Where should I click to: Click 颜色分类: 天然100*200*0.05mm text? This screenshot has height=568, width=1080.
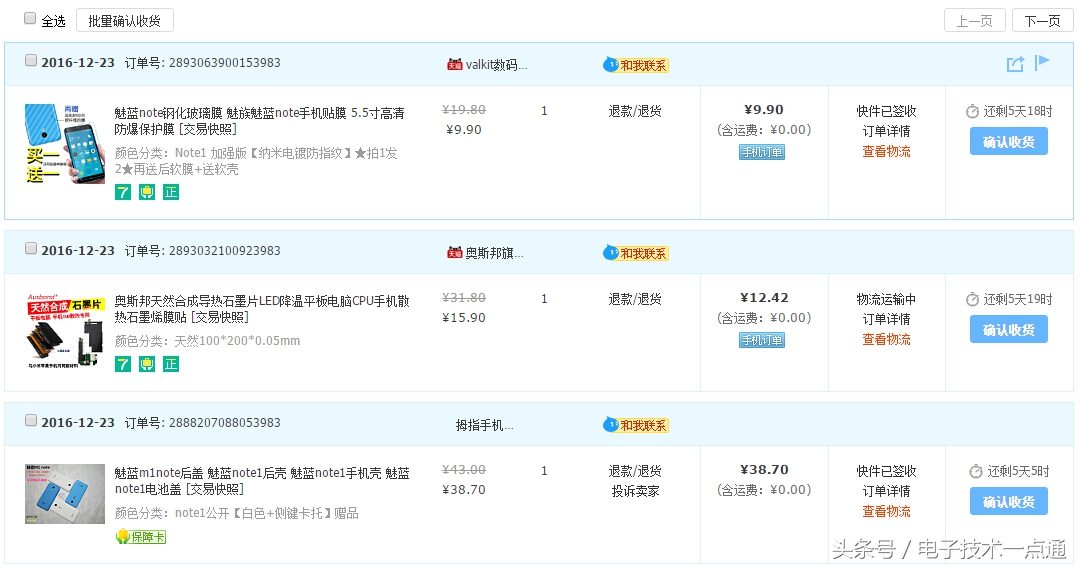207,341
